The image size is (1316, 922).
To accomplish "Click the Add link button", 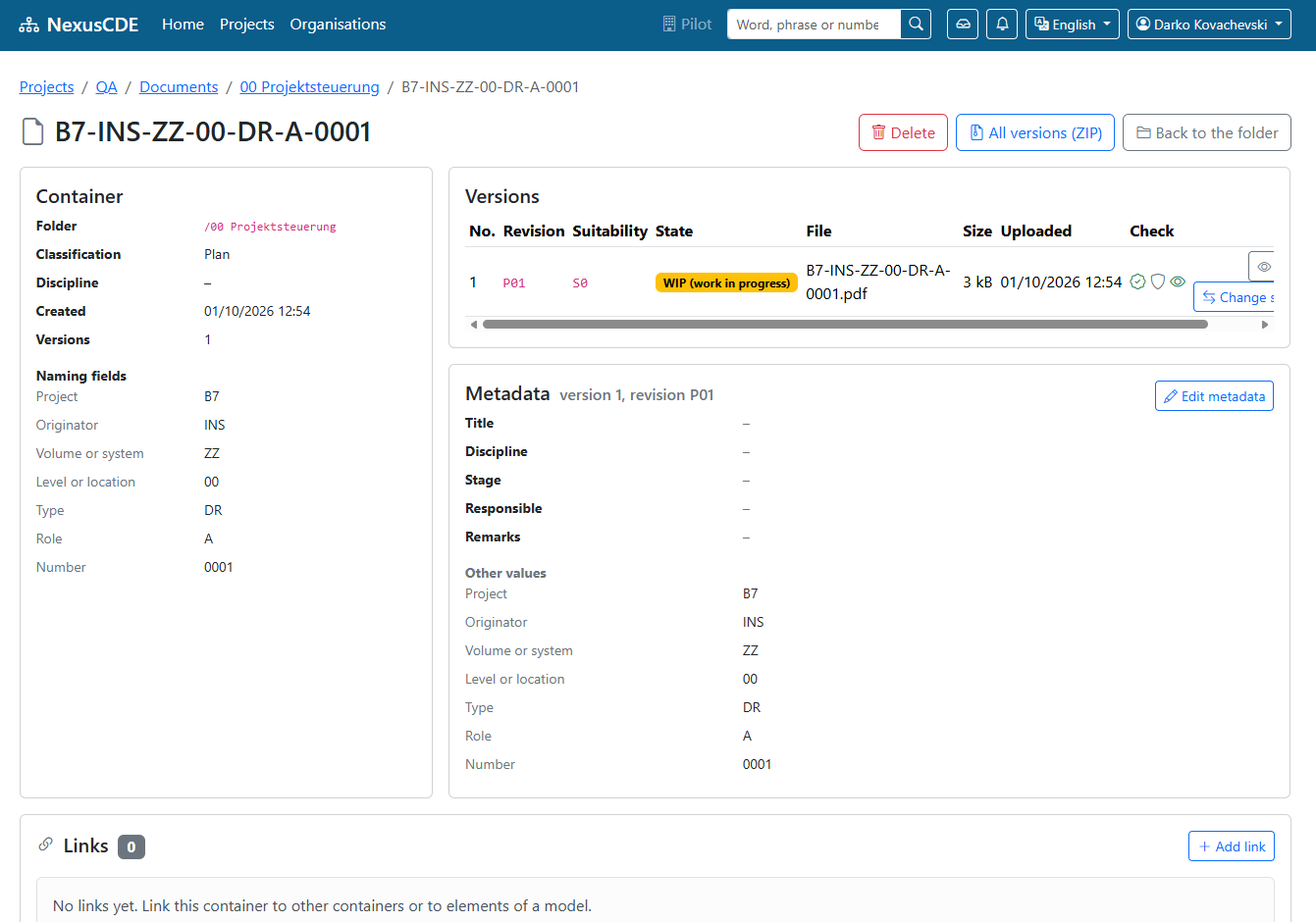I will tap(1232, 846).
